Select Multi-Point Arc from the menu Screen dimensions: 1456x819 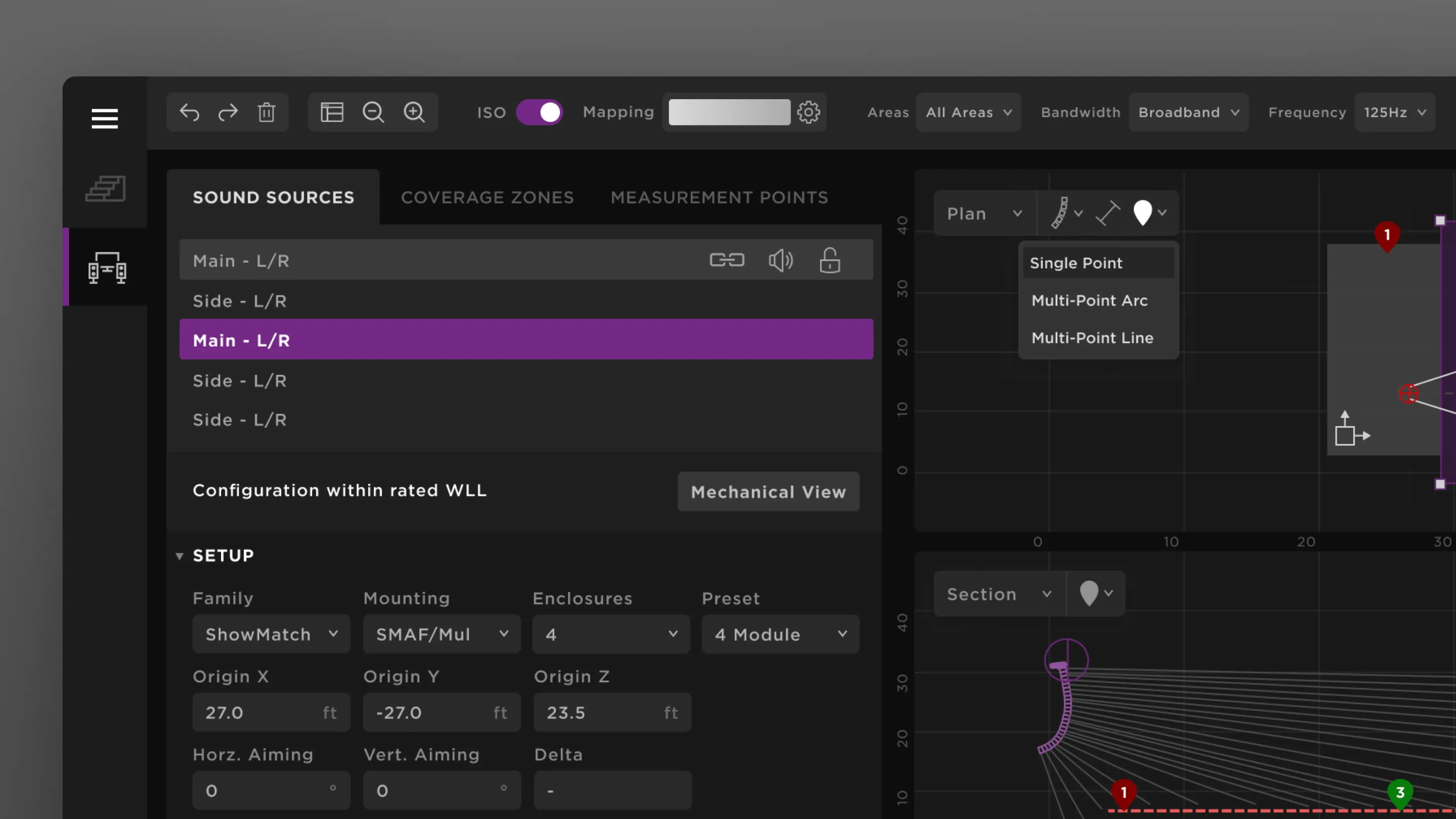click(1090, 300)
